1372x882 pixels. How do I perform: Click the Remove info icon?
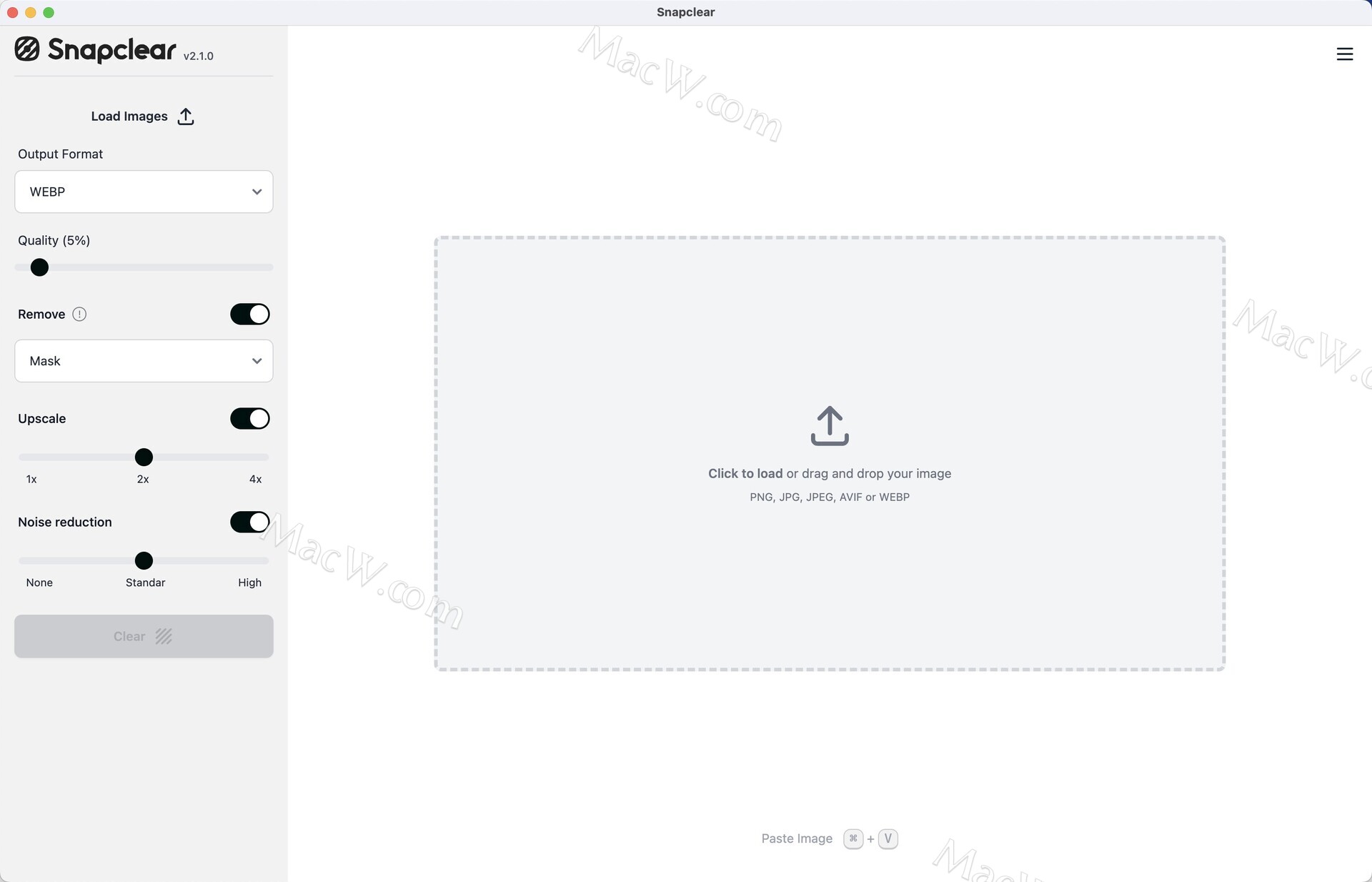click(x=79, y=314)
